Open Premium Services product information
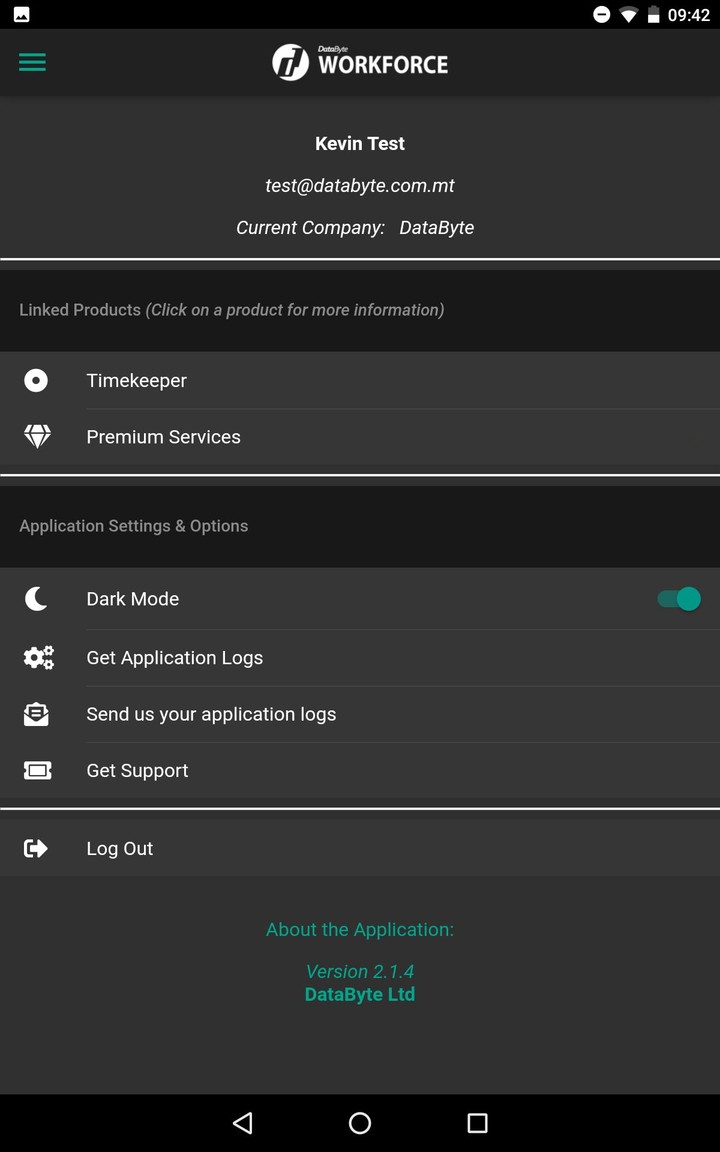Screen dimensions: 720x1152 coord(163,436)
